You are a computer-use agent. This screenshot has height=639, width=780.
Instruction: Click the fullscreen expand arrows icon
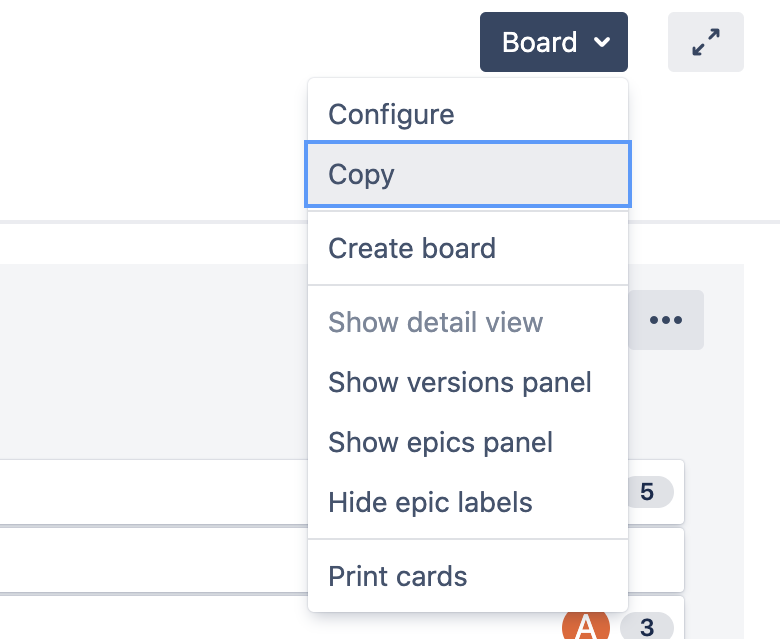pos(705,42)
